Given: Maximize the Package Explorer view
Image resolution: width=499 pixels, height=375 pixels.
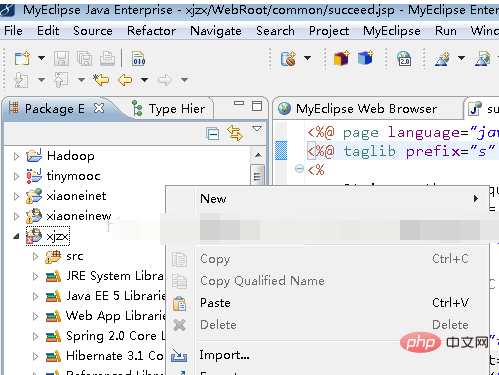Looking at the screenshot, I should tap(257, 106).
